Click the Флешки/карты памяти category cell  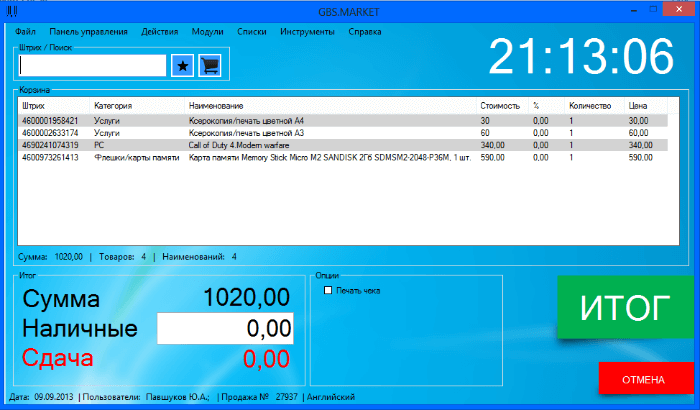(137, 157)
